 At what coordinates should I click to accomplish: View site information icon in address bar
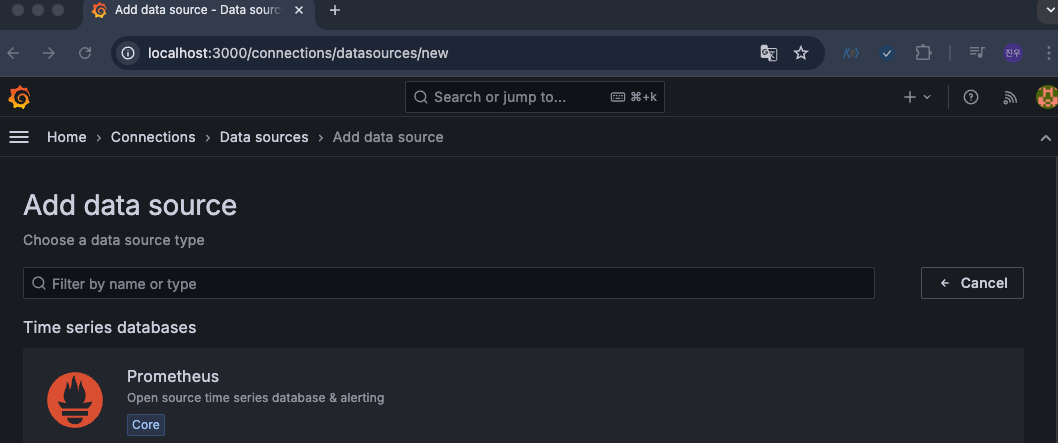[x=128, y=53]
